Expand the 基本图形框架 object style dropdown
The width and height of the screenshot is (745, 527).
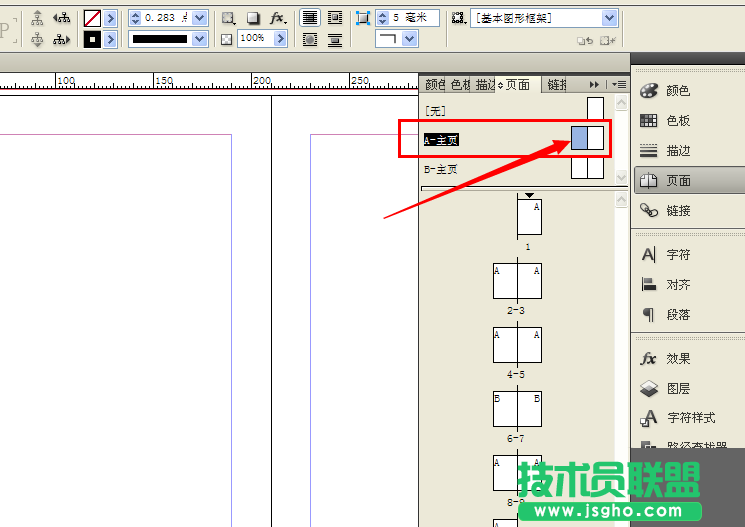click(x=609, y=18)
